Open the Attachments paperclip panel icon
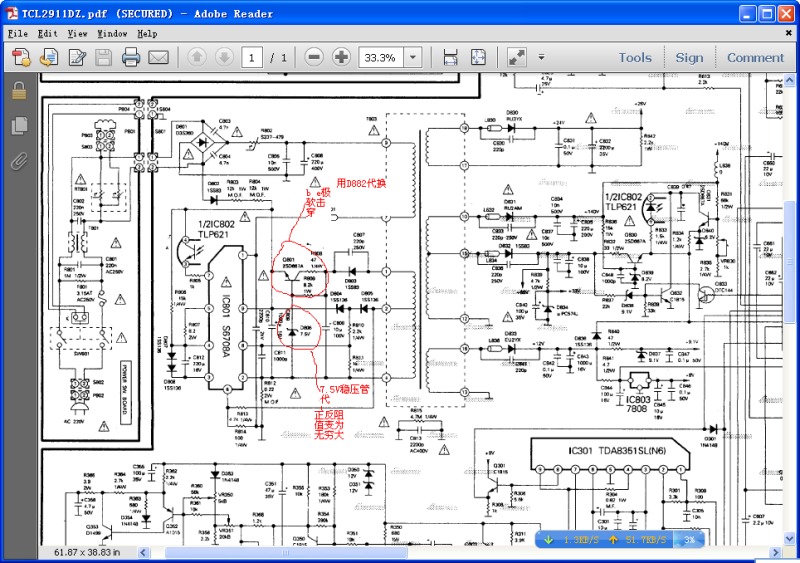Viewport: 800px width, 563px height. coord(19,161)
